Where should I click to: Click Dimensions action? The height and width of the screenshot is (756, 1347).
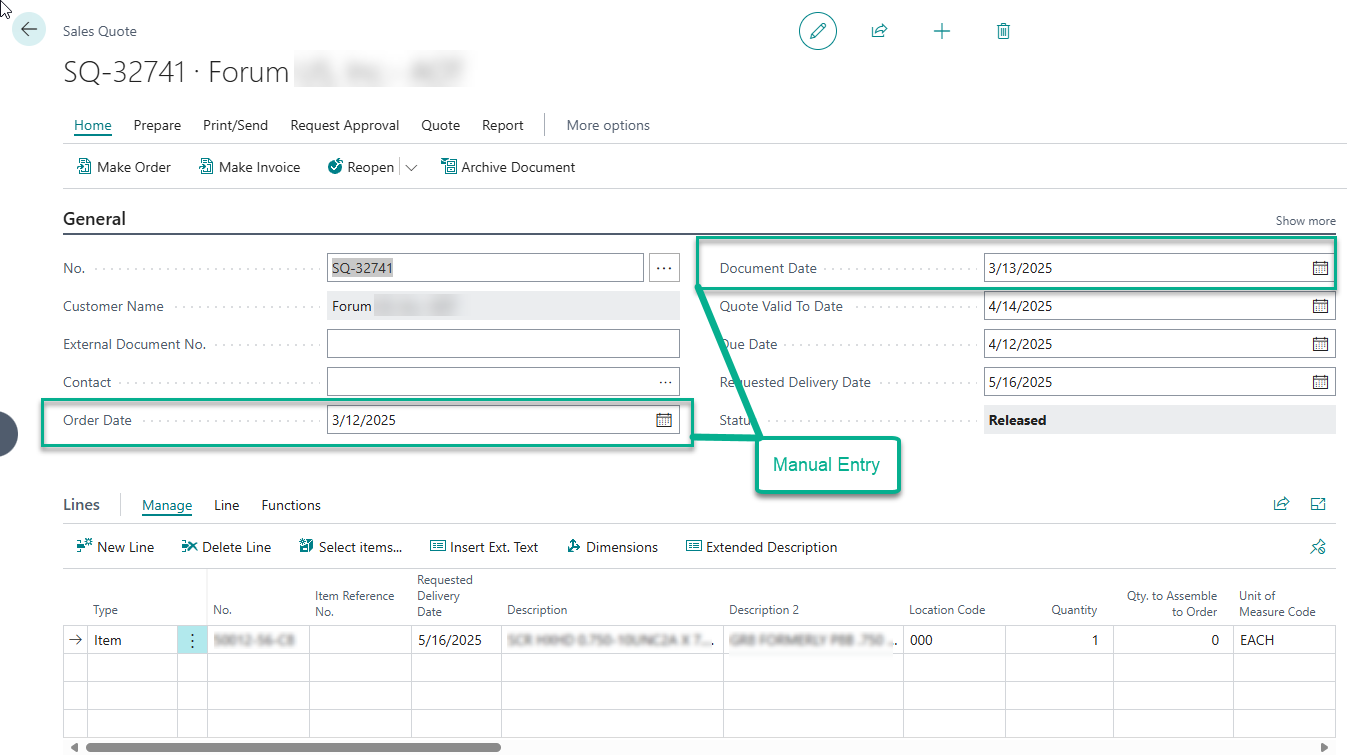pyautogui.click(x=612, y=547)
